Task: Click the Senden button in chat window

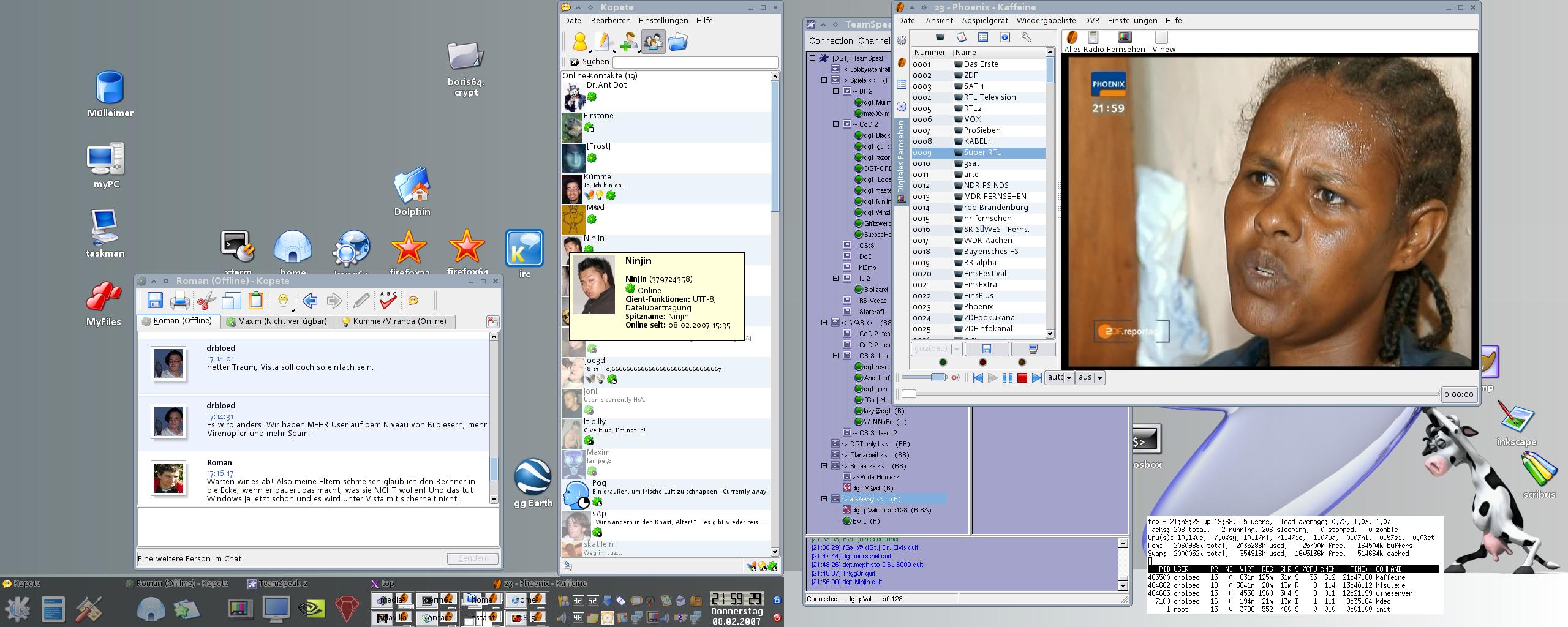Action: (x=472, y=558)
